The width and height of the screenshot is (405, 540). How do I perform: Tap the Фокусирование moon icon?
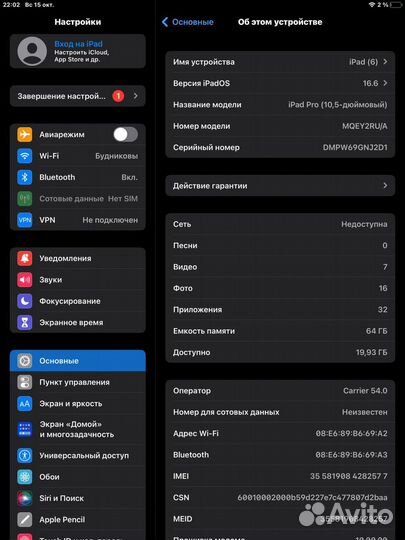pos(25,301)
